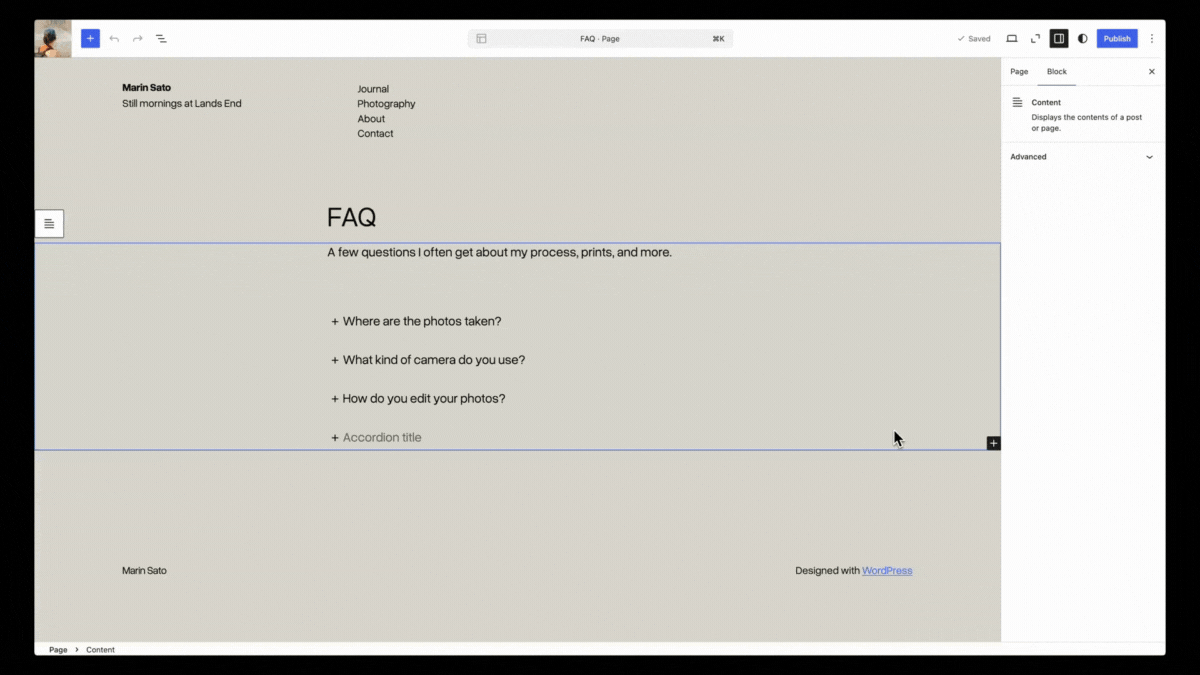Toggle the expand view arrows button
This screenshot has width=1200, height=675.
pyautogui.click(x=1035, y=39)
